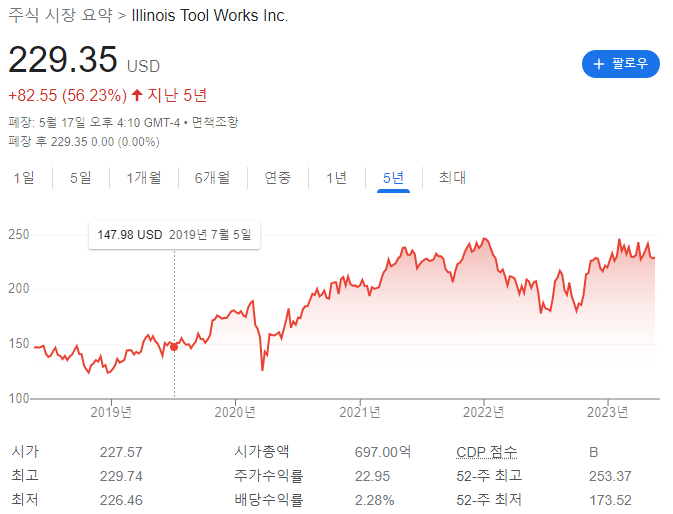Click the 2022년 axis label

[x=484, y=412]
